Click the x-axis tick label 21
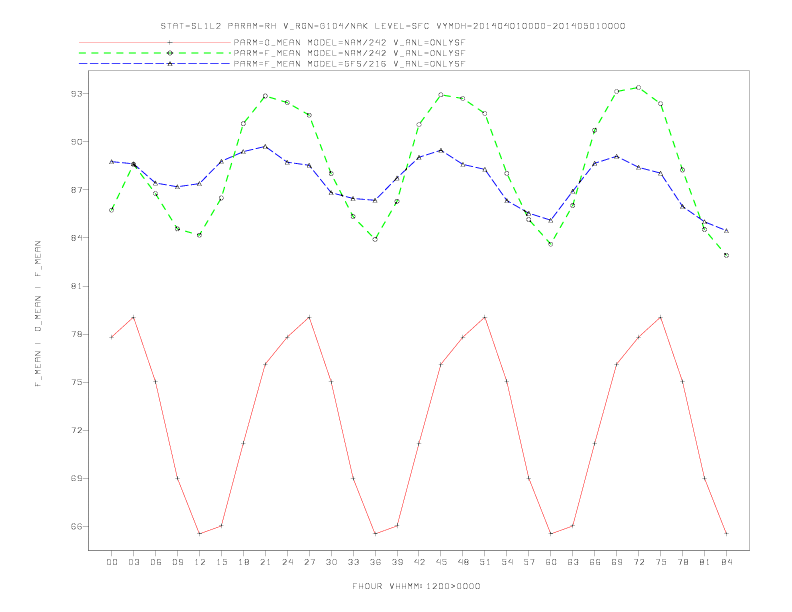792x612 pixels. (265, 562)
